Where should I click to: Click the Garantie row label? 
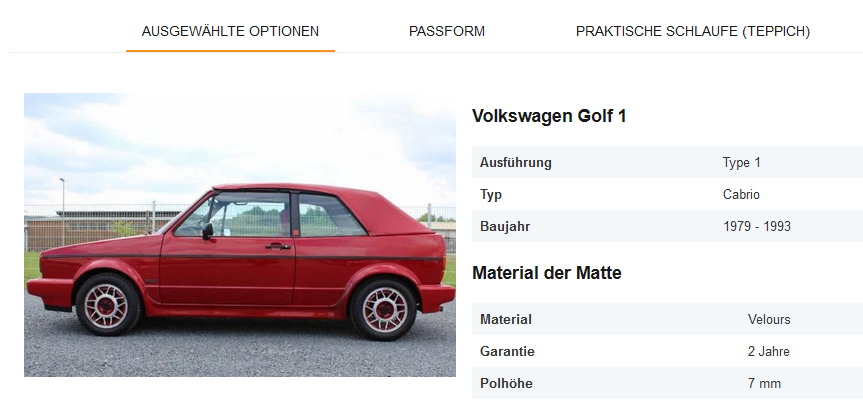[507, 351]
